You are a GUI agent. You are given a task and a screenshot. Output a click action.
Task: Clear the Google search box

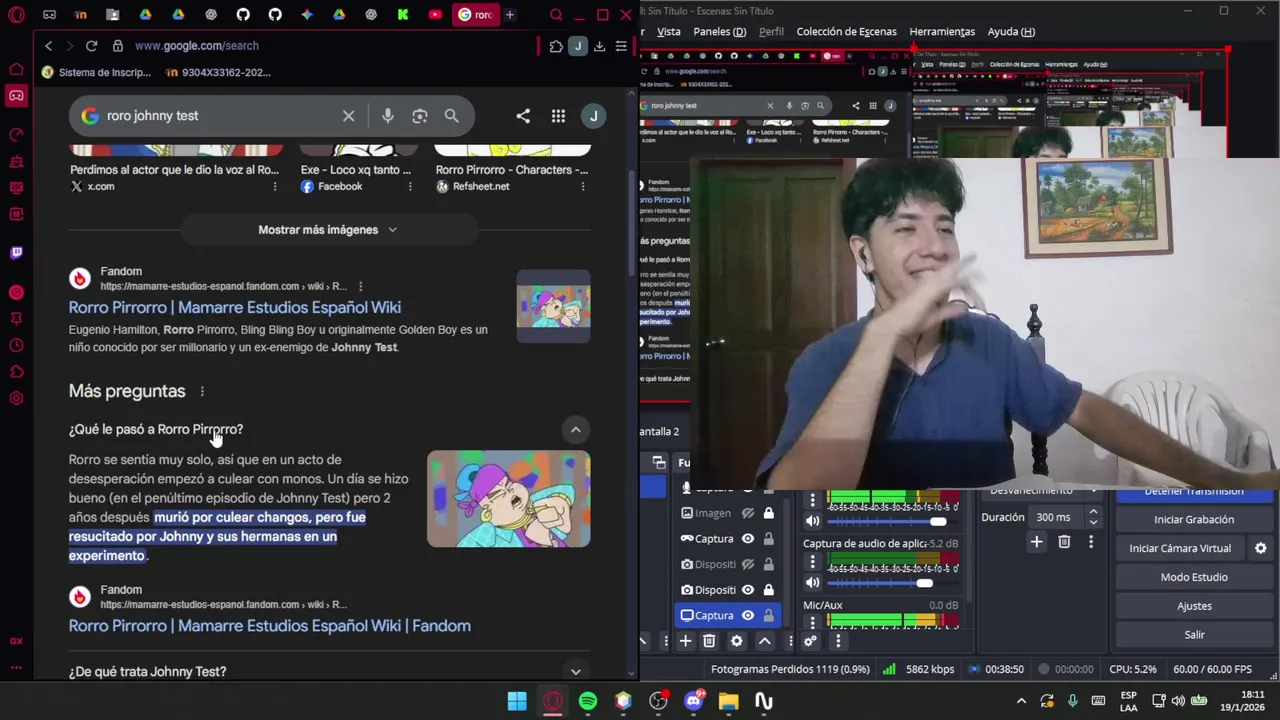[x=348, y=116]
